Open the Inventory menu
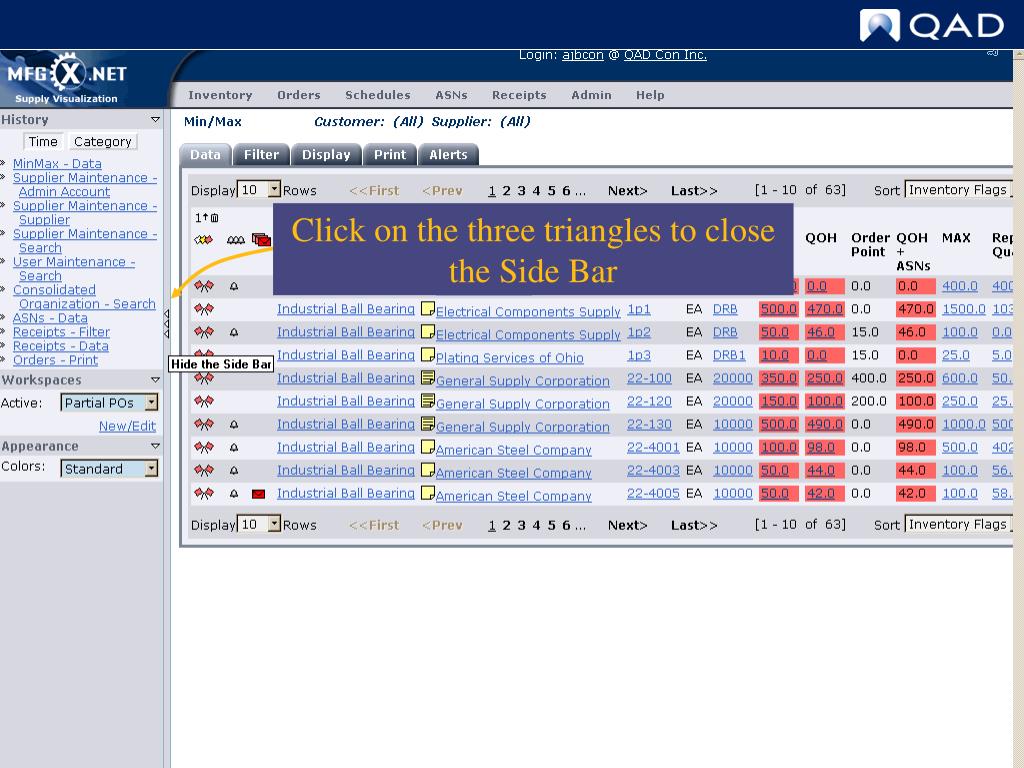 220,95
